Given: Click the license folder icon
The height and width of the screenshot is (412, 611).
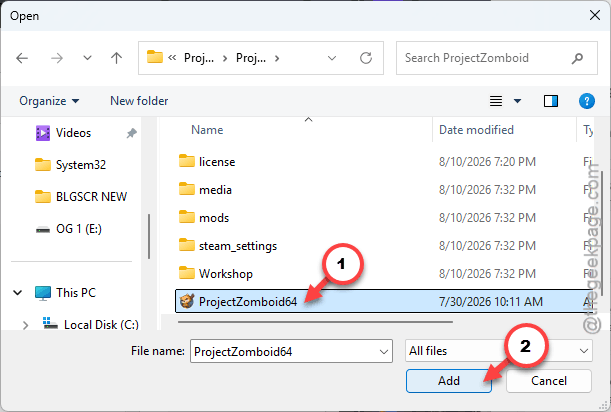Looking at the screenshot, I should [187, 161].
